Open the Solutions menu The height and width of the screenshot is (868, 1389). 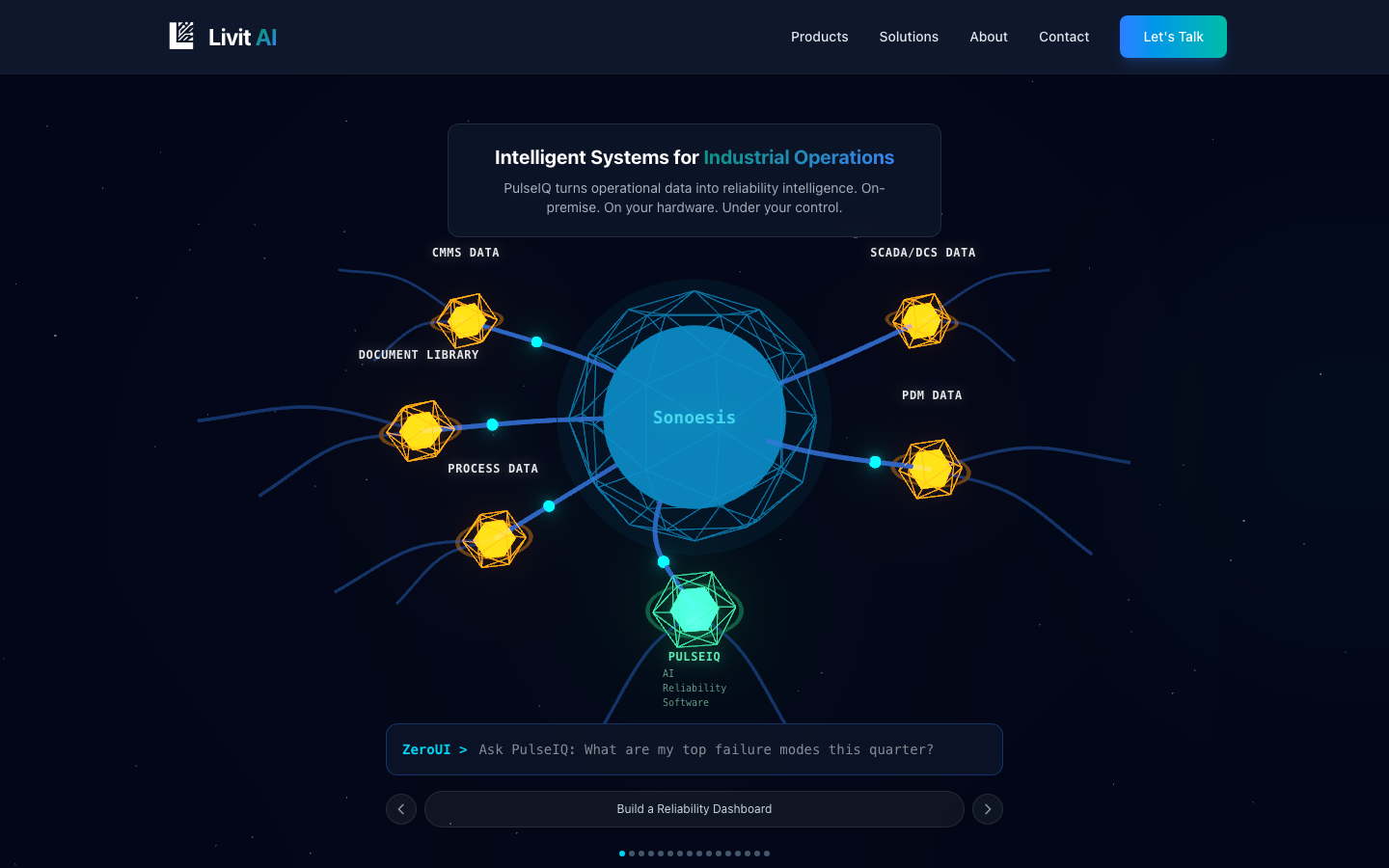(x=909, y=37)
